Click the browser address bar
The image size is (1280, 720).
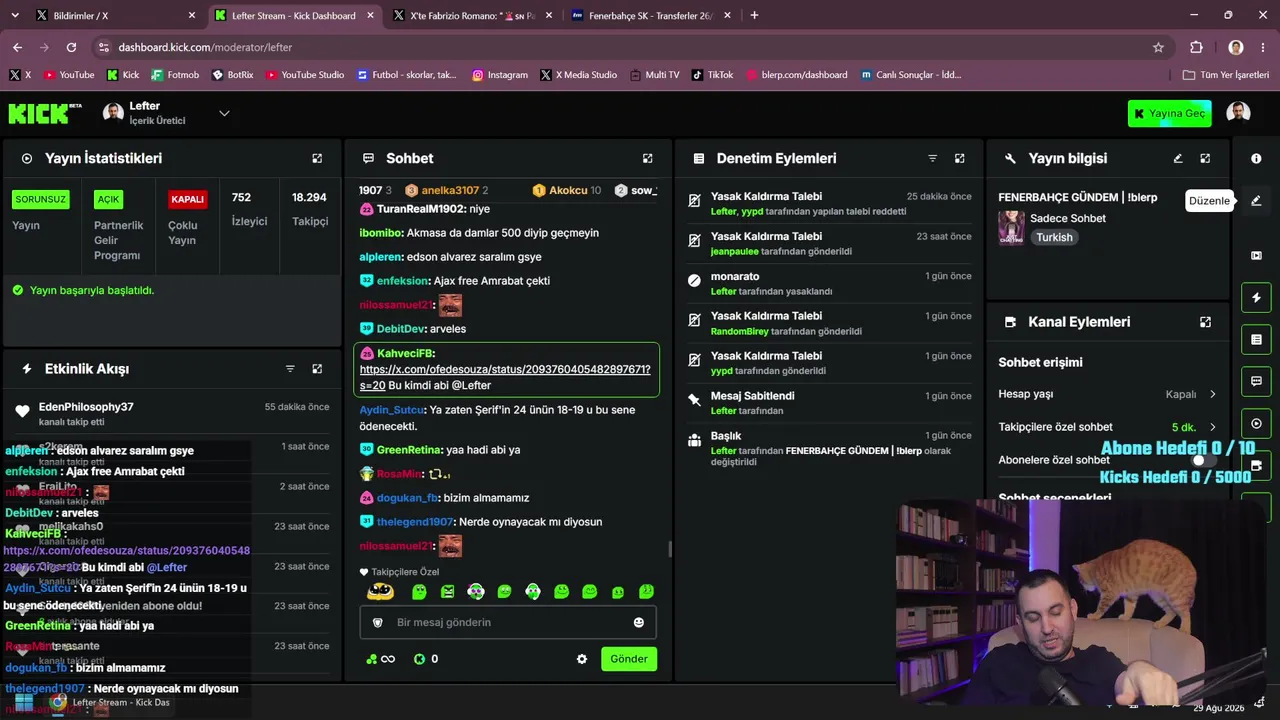point(630,47)
